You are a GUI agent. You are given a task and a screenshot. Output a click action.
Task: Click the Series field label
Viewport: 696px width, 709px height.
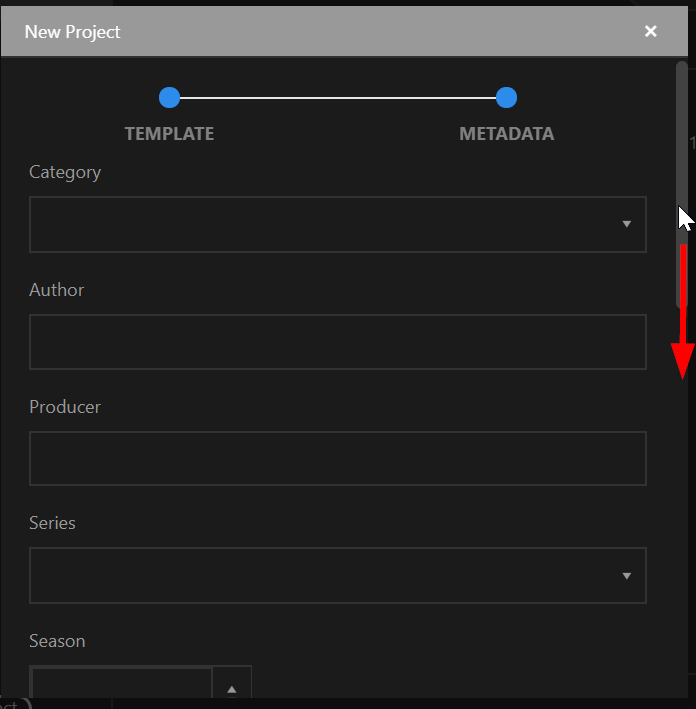tap(52, 523)
